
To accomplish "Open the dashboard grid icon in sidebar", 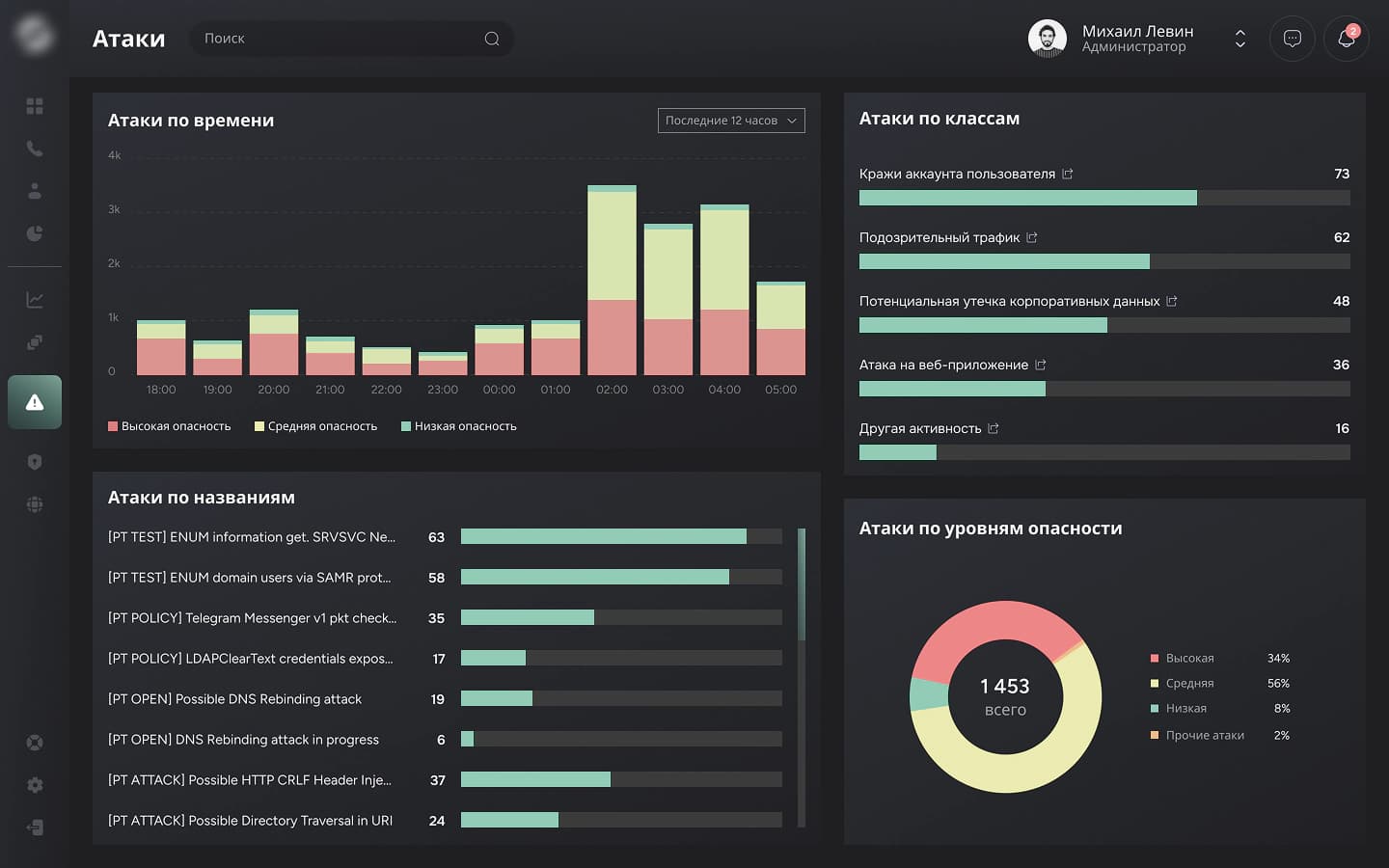I will pyautogui.click(x=35, y=106).
